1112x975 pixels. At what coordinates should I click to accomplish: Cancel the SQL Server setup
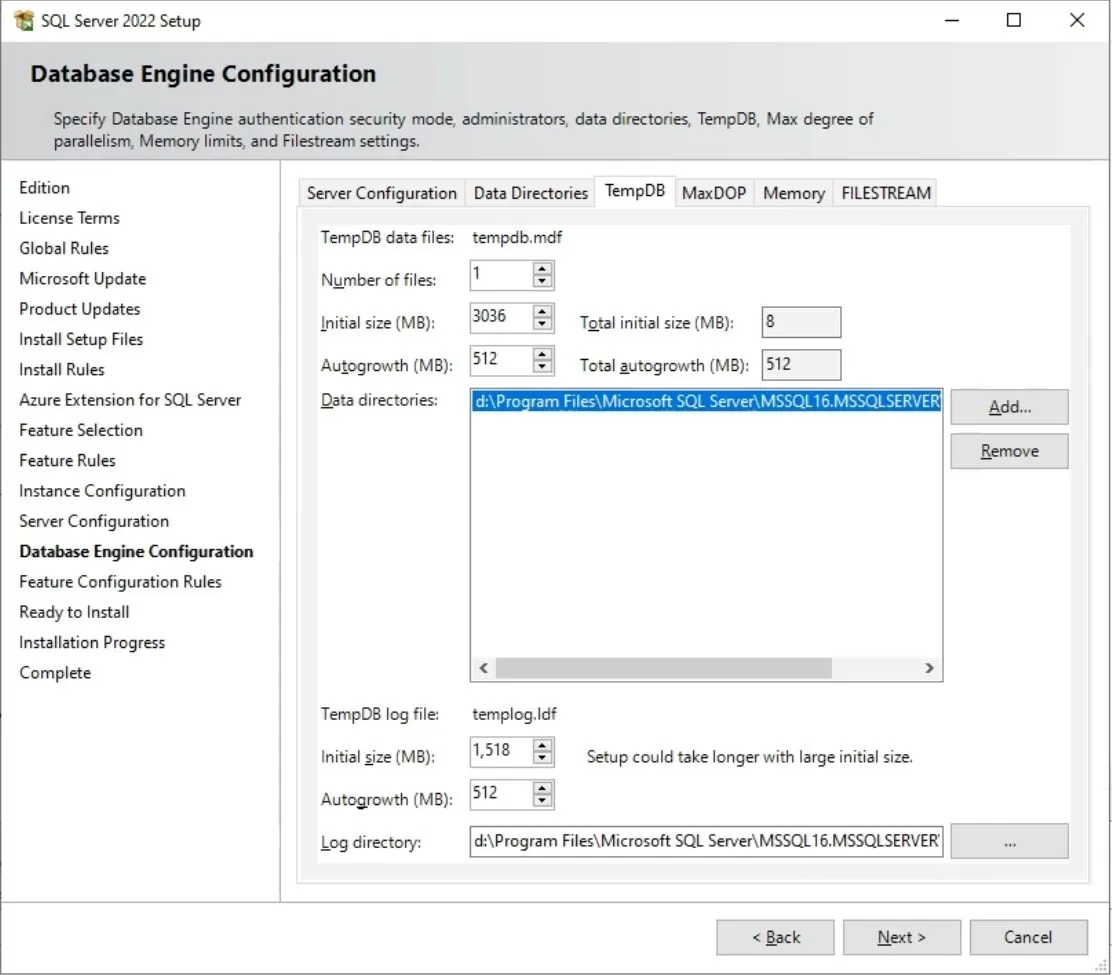coord(1028,937)
